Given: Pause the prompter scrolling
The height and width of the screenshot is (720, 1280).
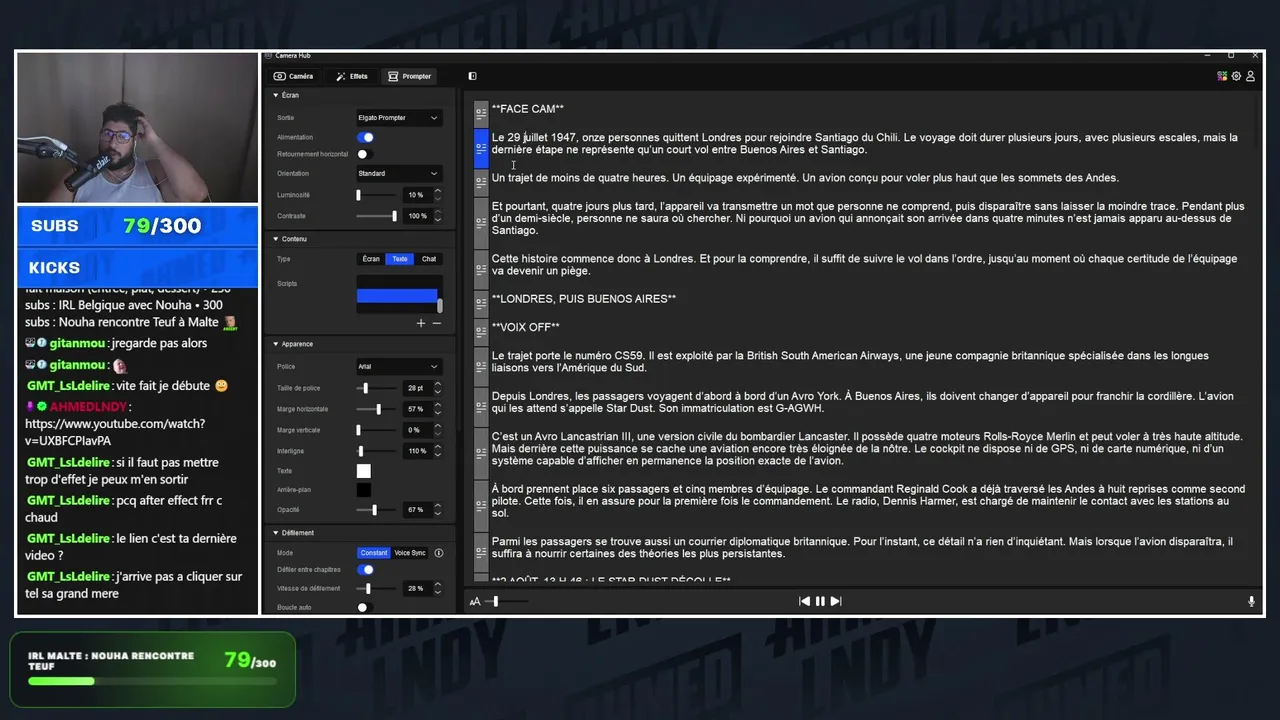Looking at the screenshot, I should coord(820,601).
